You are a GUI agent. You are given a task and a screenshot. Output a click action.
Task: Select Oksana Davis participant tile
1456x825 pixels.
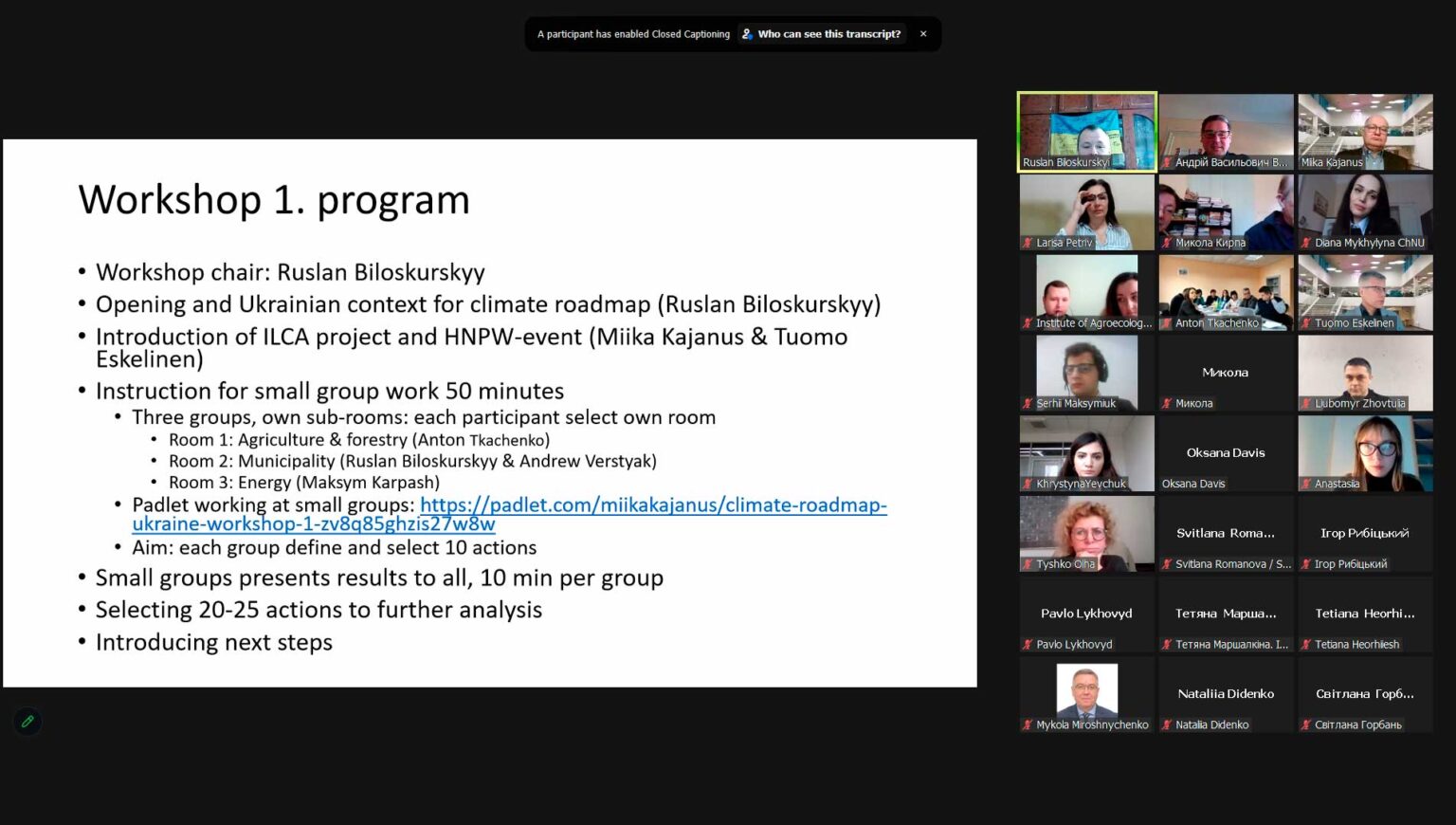1226,453
